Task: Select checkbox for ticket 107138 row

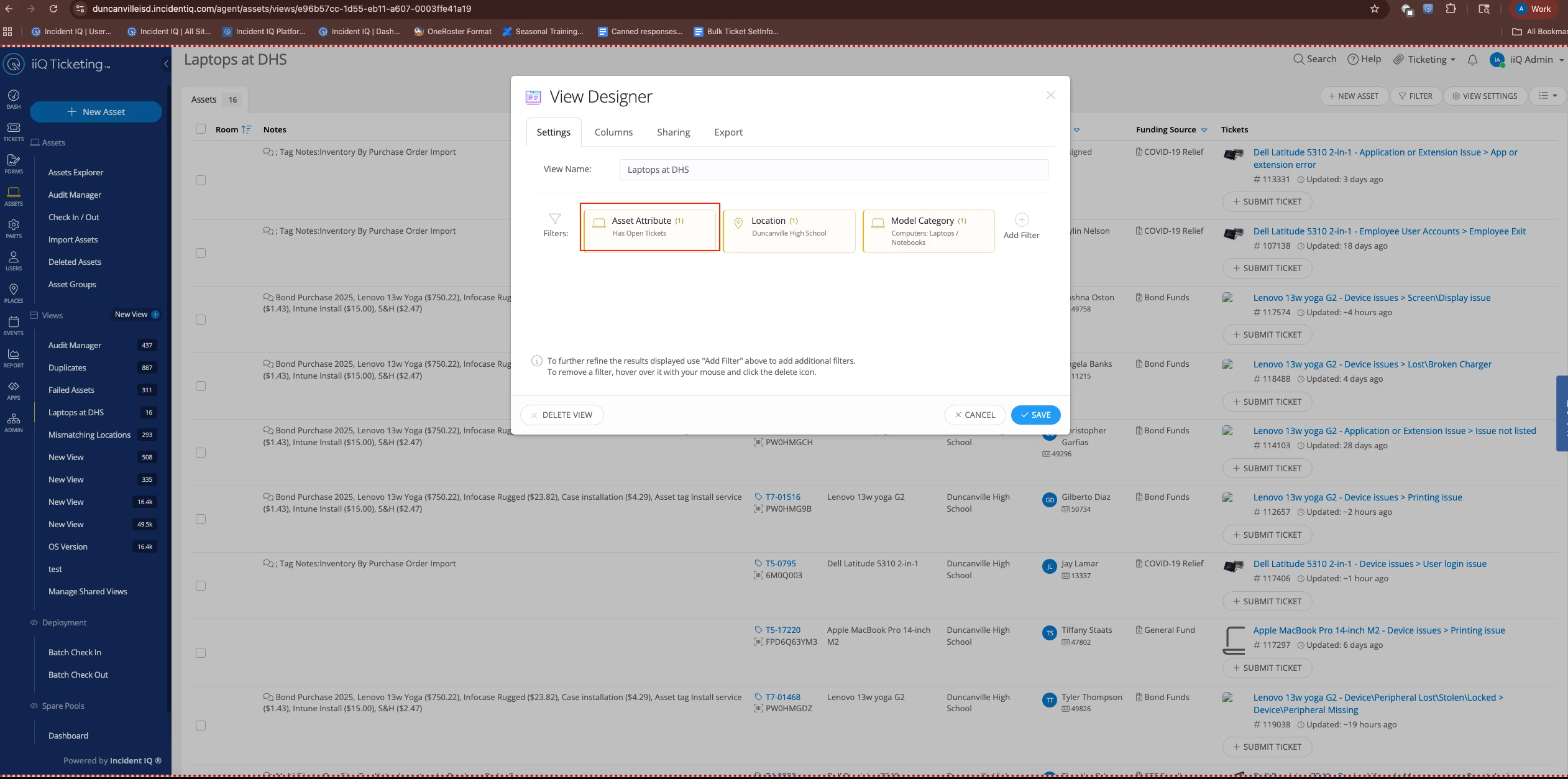Action: coord(200,253)
